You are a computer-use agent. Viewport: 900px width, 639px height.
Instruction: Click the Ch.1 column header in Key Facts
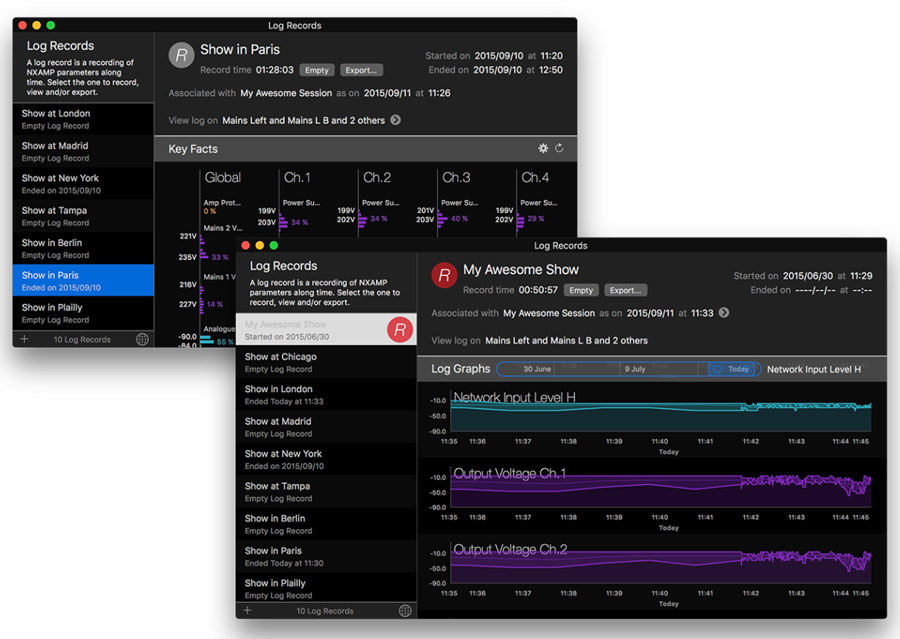(x=297, y=177)
